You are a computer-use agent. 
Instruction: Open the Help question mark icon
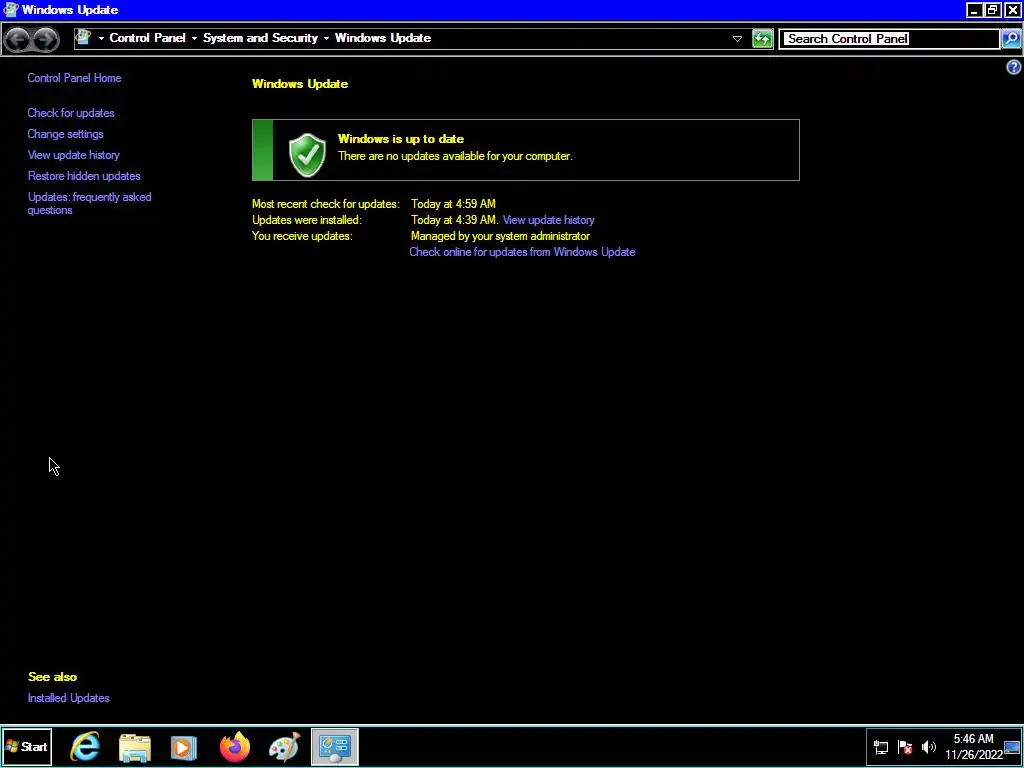click(1014, 67)
